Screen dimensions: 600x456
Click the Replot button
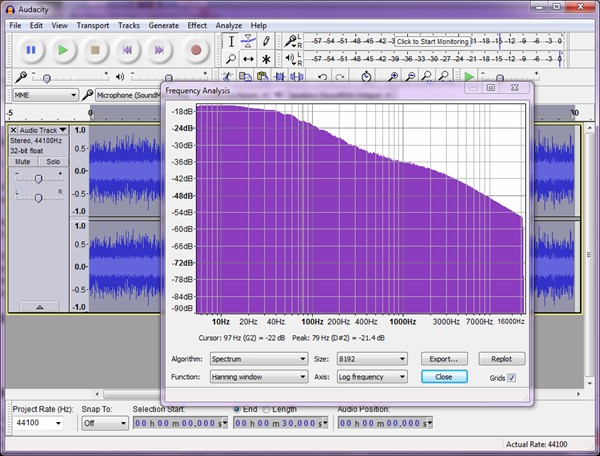[x=501, y=359]
